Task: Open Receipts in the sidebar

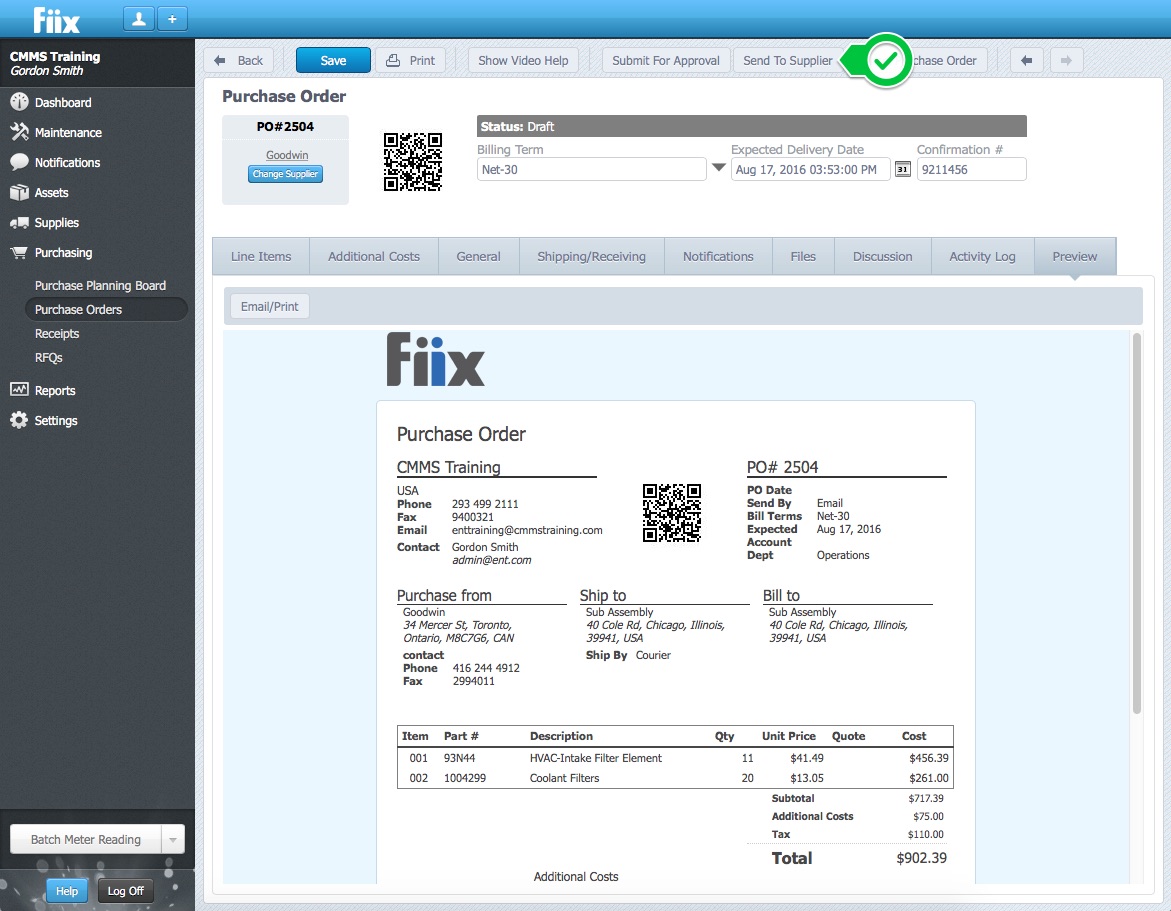Action: pyautogui.click(x=57, y=334)
